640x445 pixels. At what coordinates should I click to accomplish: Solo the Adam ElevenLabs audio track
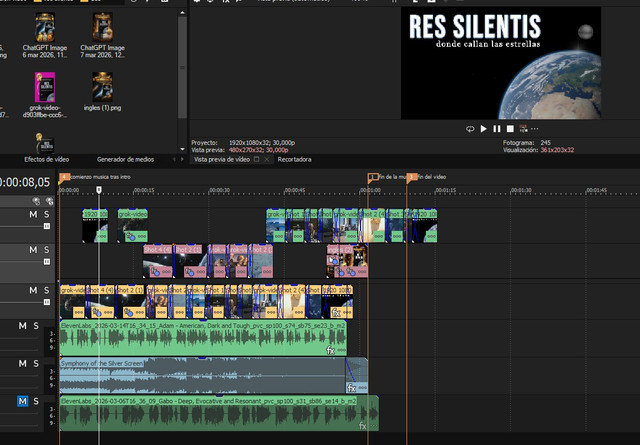tap(36, 326)
